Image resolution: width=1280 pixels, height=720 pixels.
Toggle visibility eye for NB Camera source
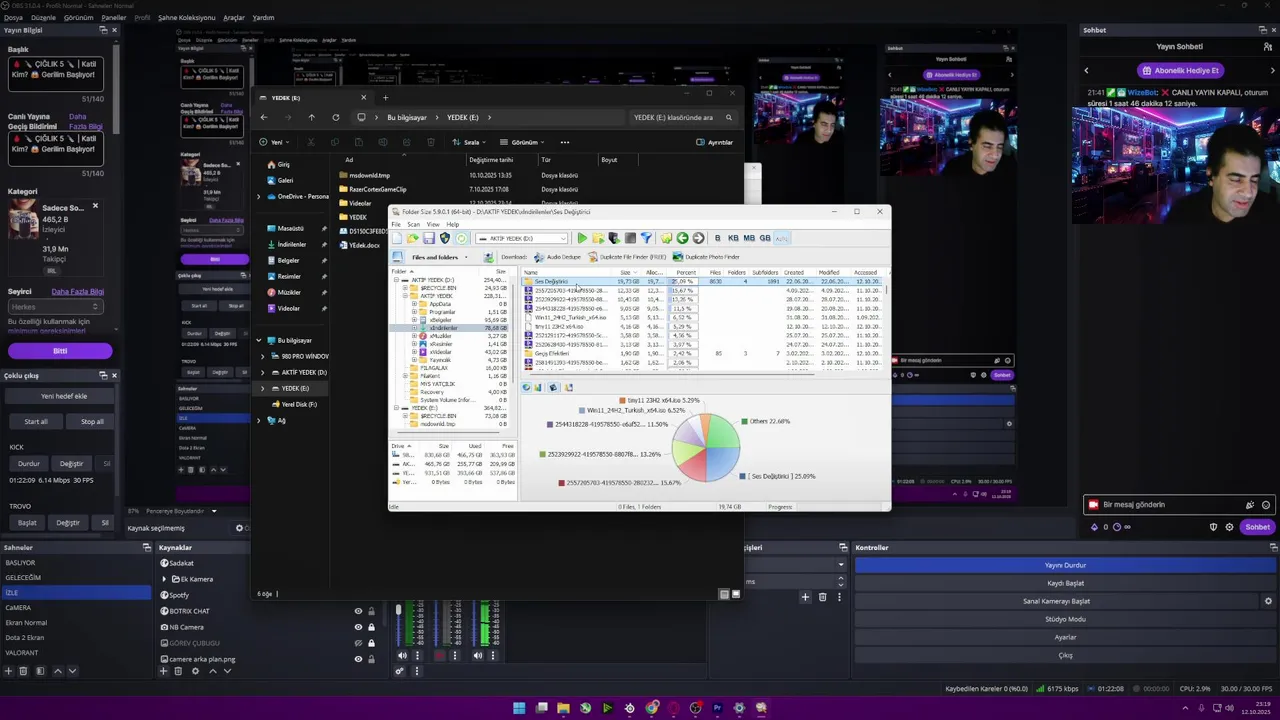click(x=358, y=627)
